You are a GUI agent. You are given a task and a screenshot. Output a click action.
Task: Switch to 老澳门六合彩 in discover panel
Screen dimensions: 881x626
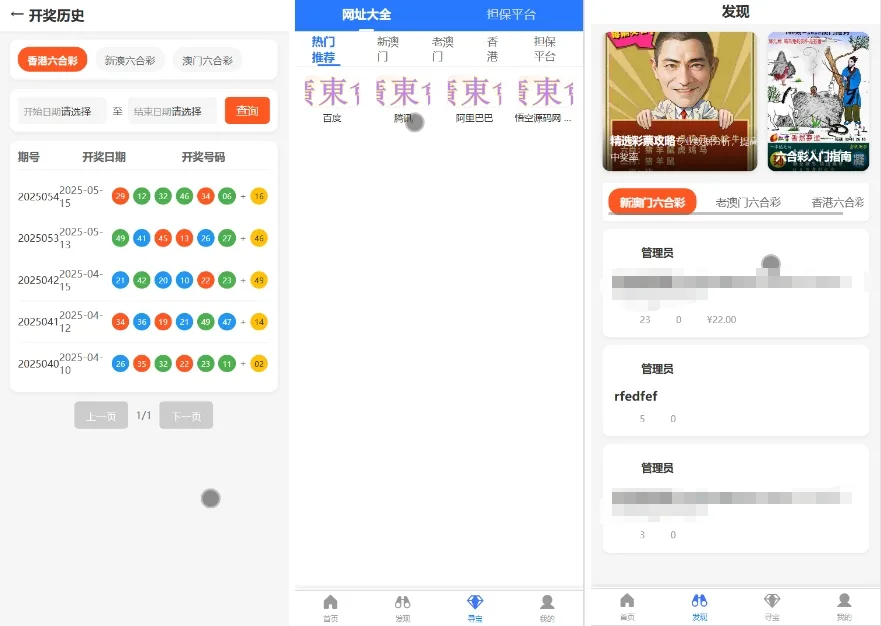pyautogui.click(x=747, y=202)
